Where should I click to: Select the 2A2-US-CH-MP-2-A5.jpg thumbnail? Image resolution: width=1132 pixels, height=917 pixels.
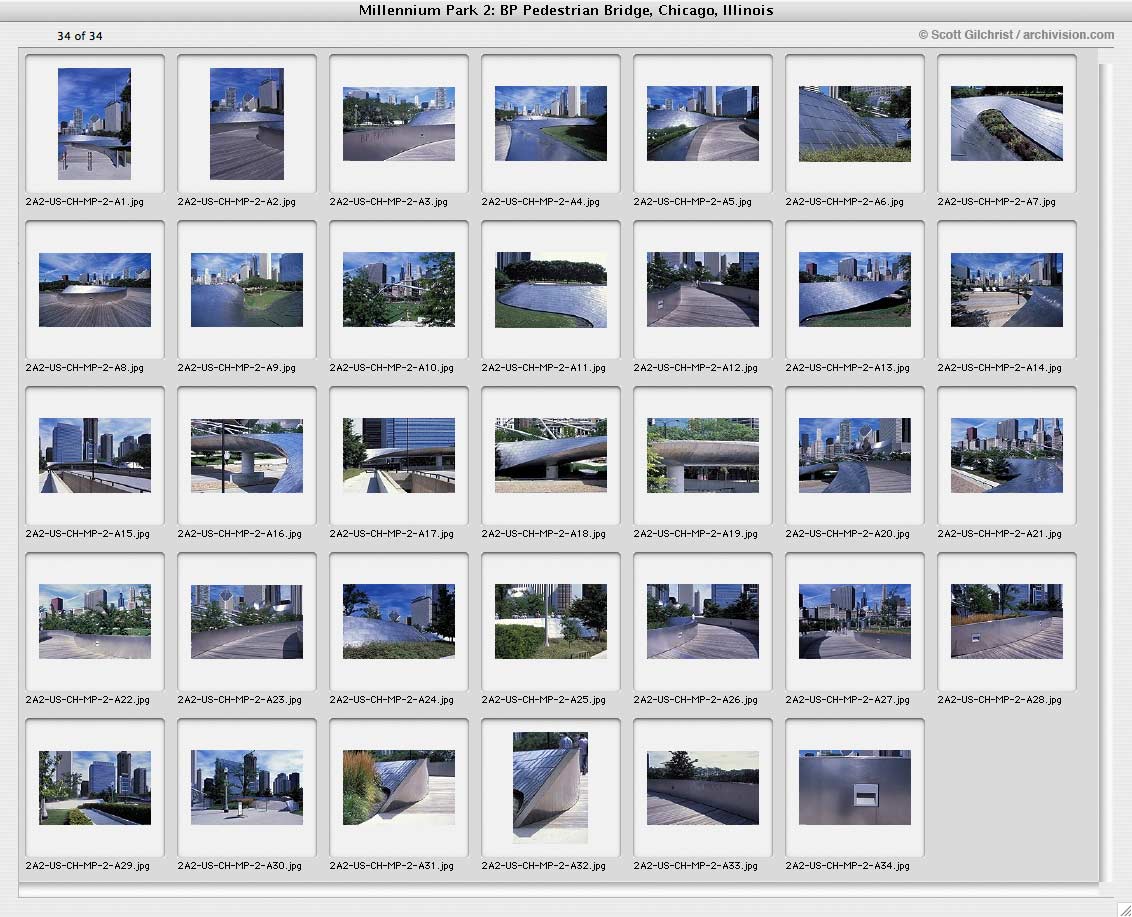702,123
